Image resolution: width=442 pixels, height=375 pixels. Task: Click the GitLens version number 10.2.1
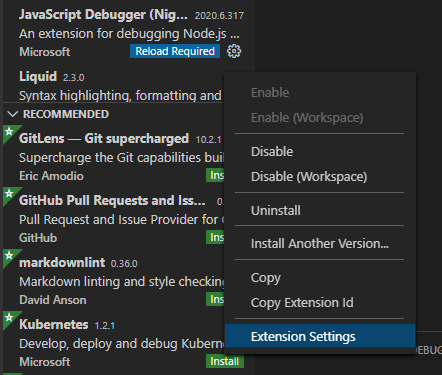[208, 140]
